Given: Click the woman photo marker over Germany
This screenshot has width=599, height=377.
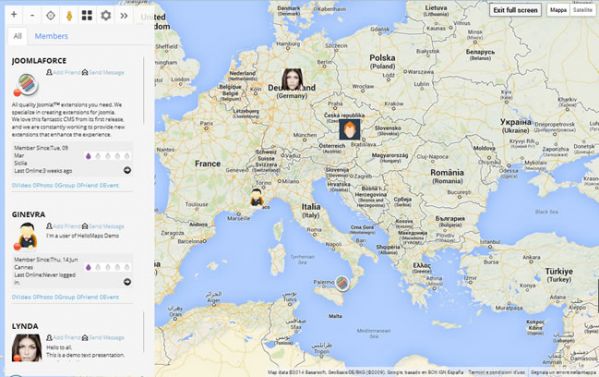Looking at the screenshot, I should (292, 79).
